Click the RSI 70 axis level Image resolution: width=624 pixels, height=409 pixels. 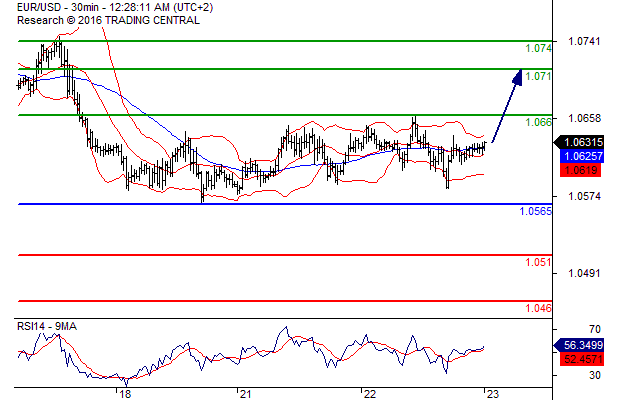coord(595,329)
